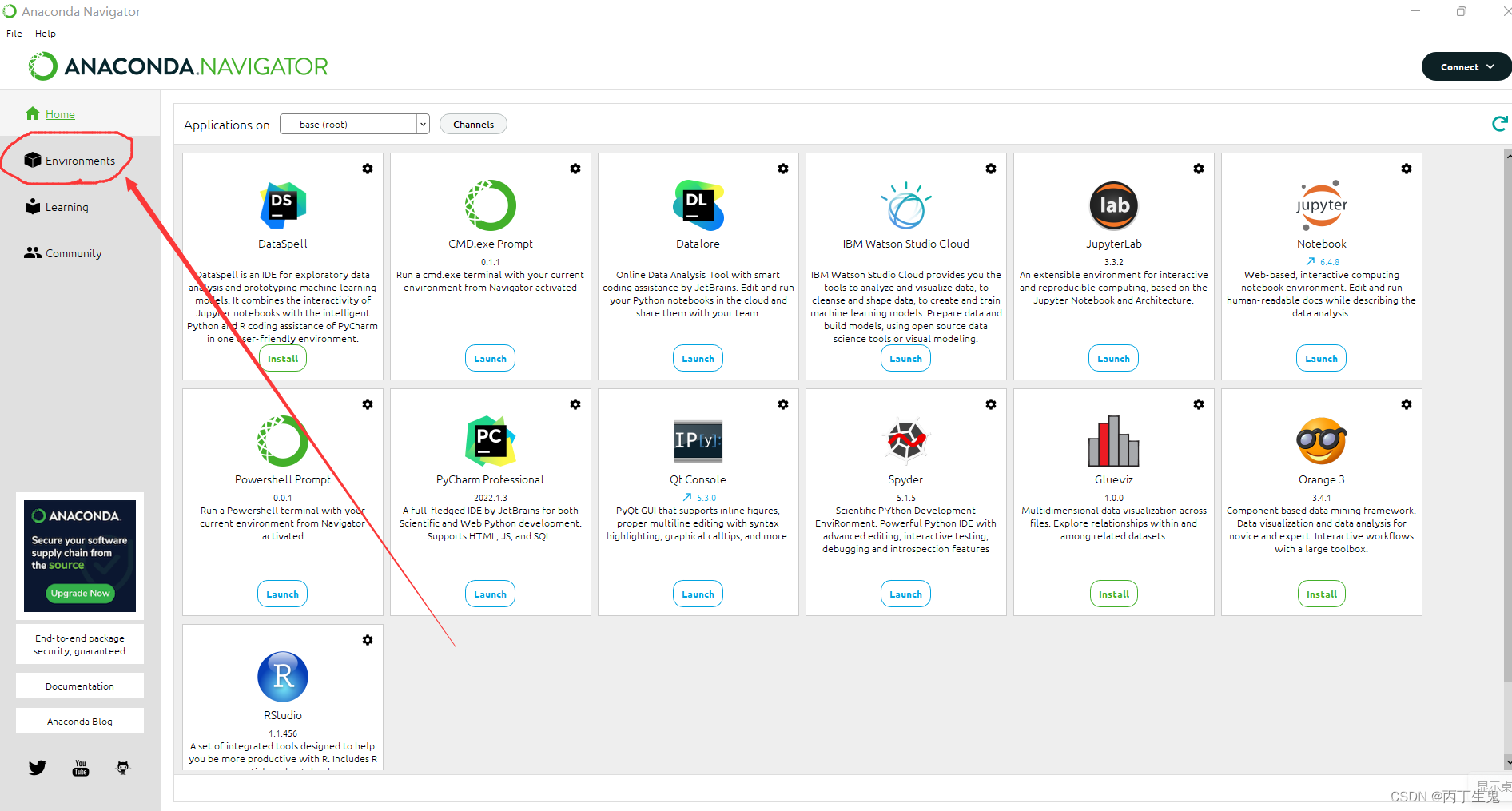
Task: Click the Upgrade Now button
Action: (80, 593)
